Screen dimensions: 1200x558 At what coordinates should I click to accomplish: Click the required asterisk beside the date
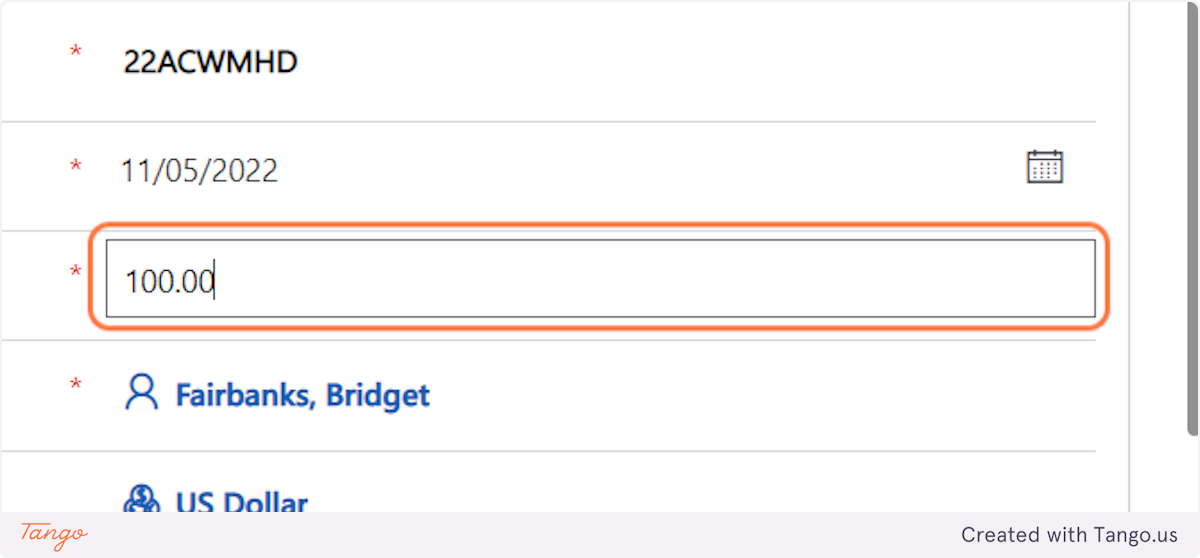point(76,167)
